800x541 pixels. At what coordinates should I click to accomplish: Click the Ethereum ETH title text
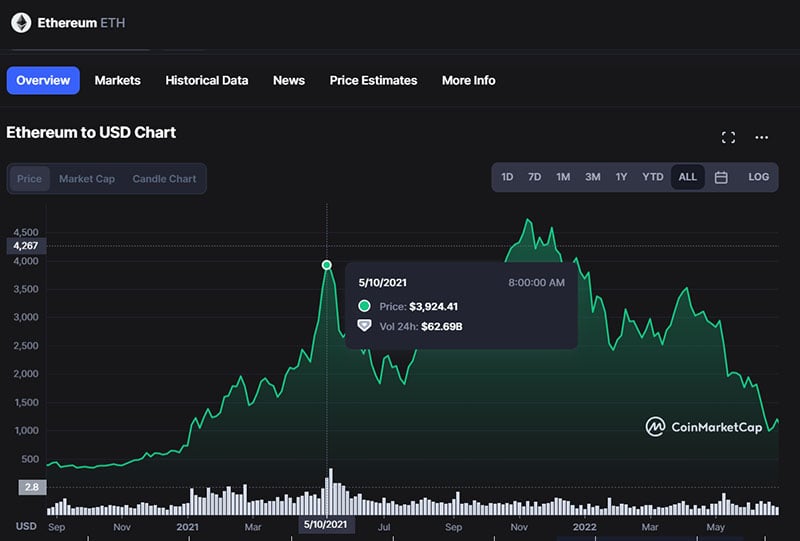(x=81, y=23)
